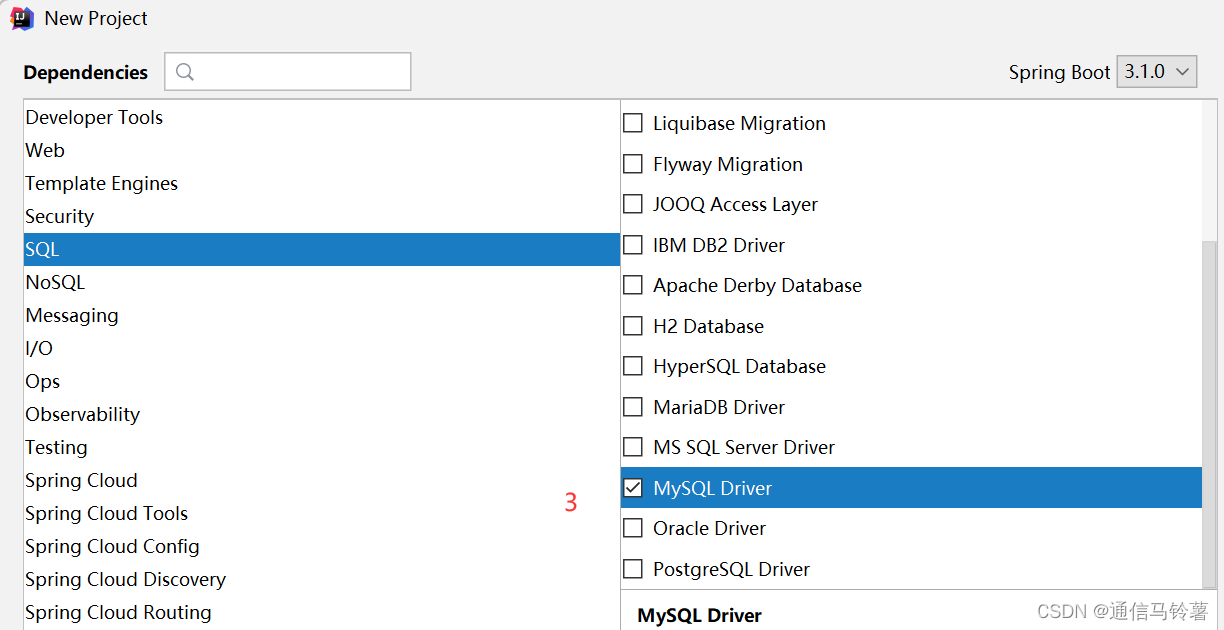The image size is (1224, 630).
Task: Check the Liquibase Migration checkbox
Action: (x=633, y=123)
